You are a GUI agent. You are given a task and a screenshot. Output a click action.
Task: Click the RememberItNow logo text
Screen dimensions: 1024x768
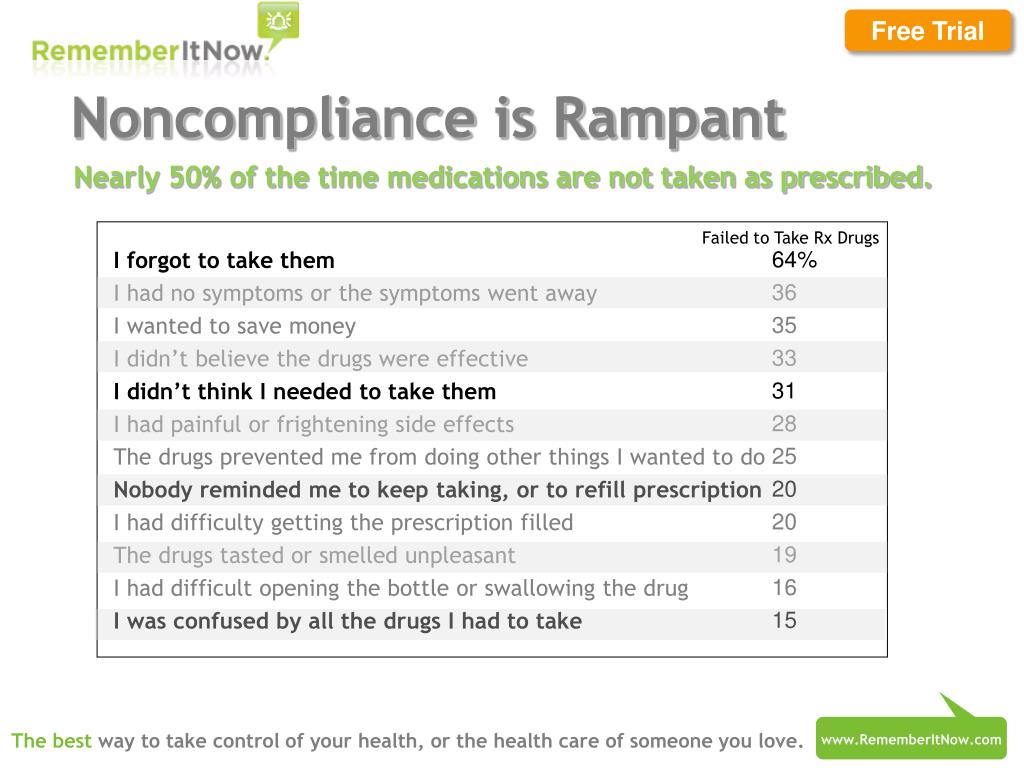[x=150, y=51]
